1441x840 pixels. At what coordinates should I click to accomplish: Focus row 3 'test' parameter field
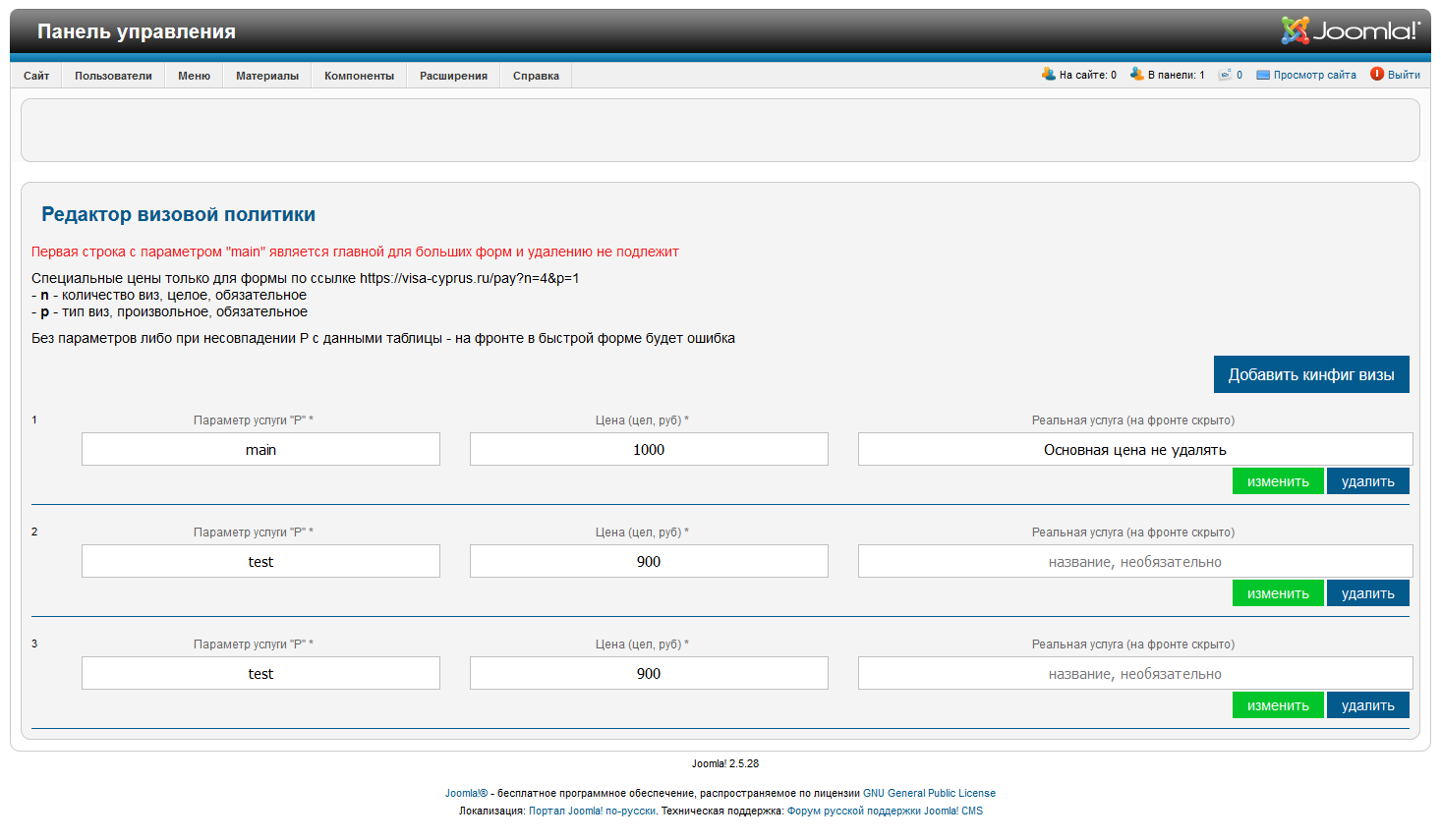260,673
